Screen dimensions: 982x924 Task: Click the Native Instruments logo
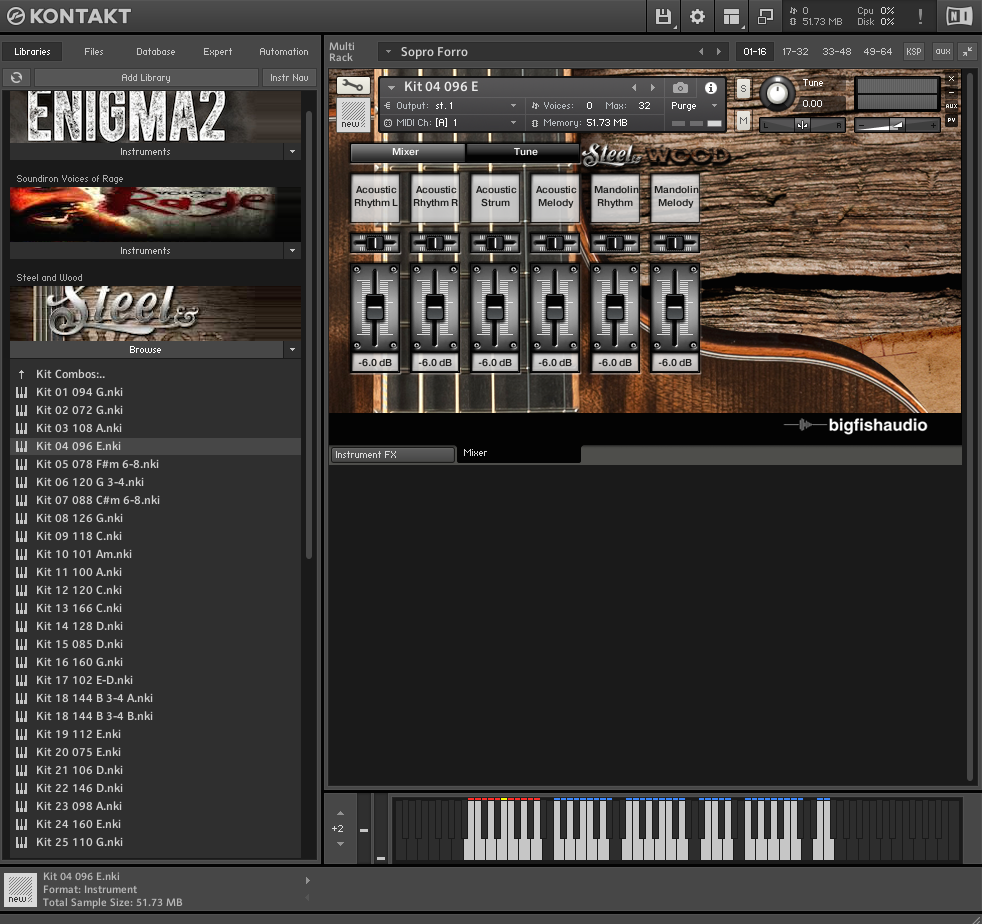pos(958,16)
